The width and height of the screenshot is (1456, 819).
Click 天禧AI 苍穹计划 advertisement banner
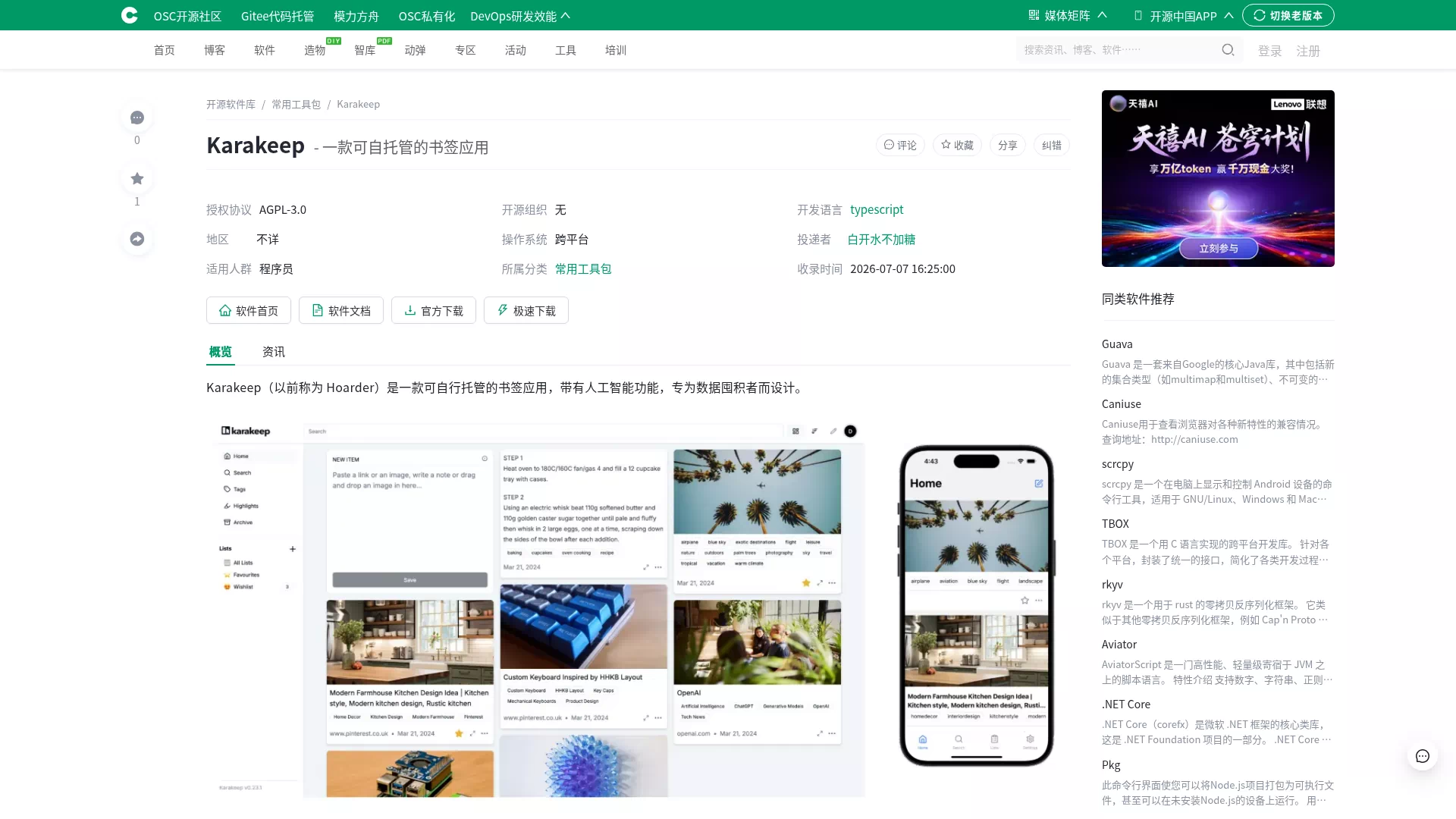click(x=1218, y=178)
